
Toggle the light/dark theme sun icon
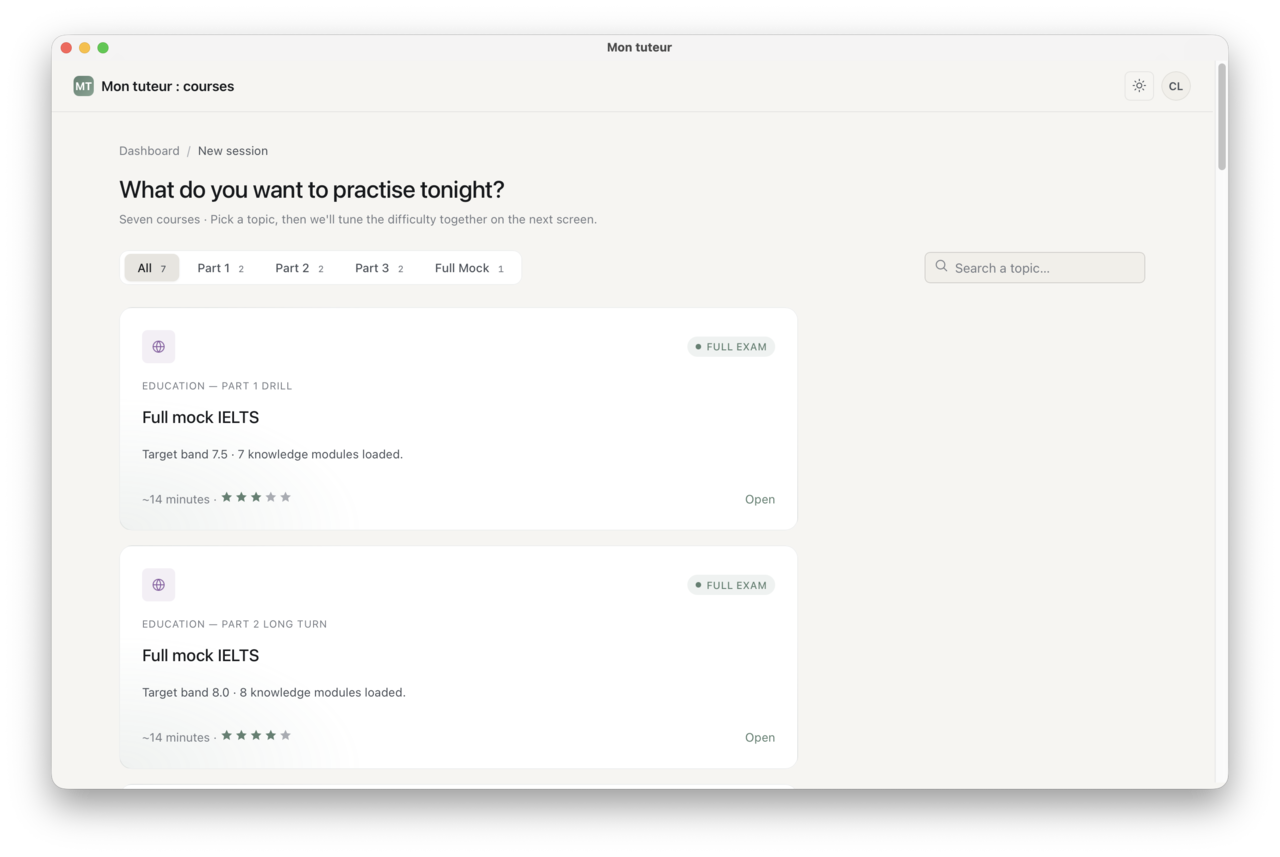pos(1139,86)
